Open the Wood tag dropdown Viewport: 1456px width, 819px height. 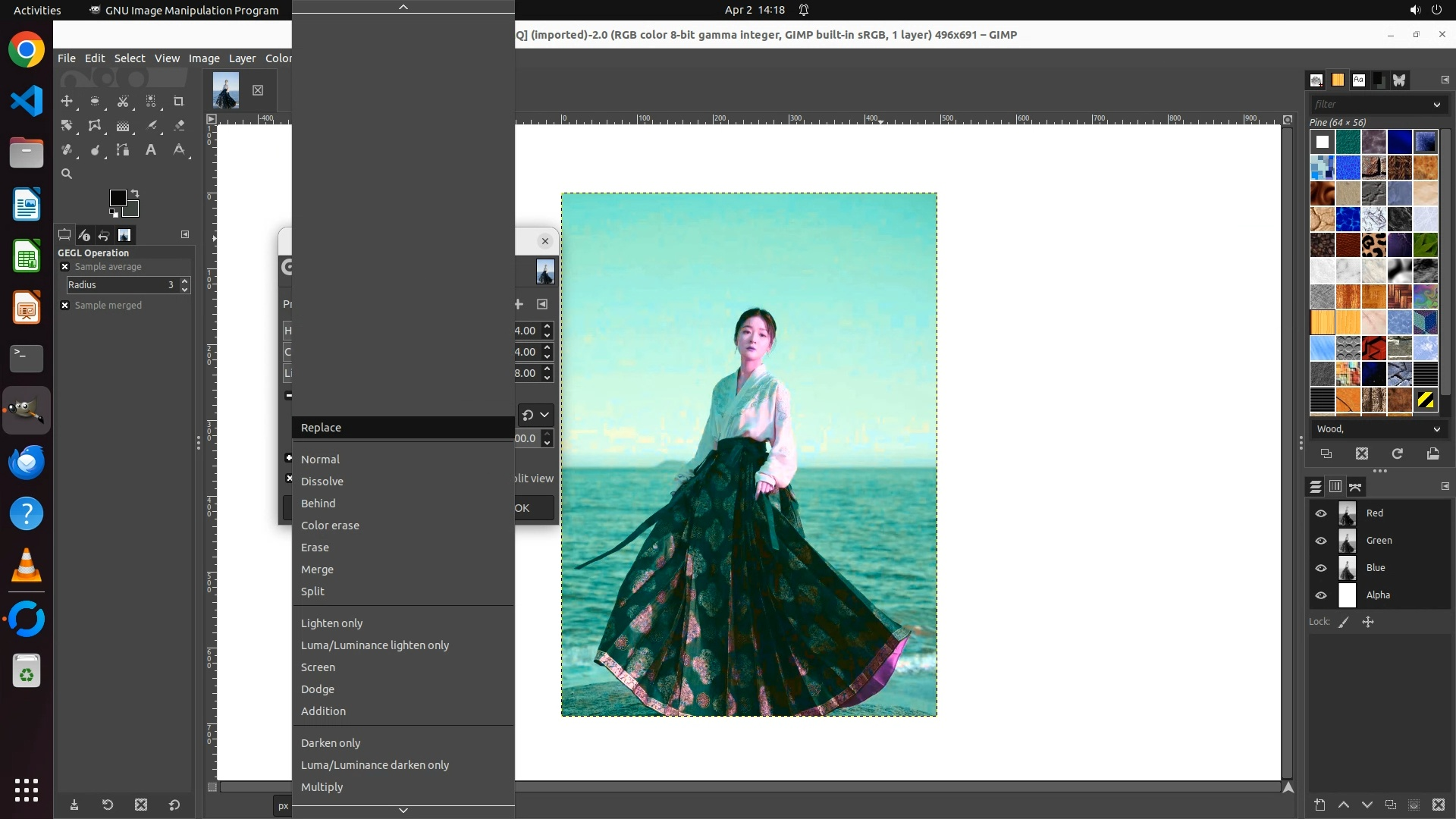point(1436,429)
